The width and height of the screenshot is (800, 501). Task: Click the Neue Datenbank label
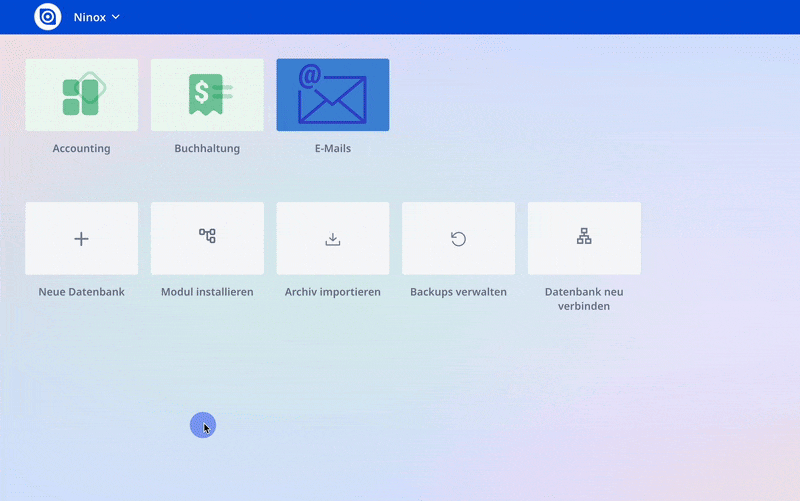82,292
